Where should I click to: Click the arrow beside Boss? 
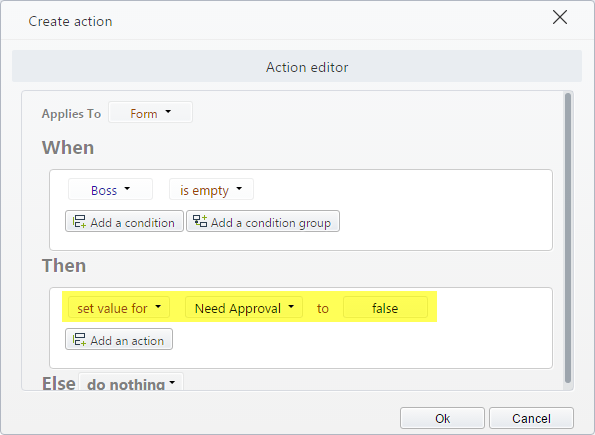coord(127,188)
